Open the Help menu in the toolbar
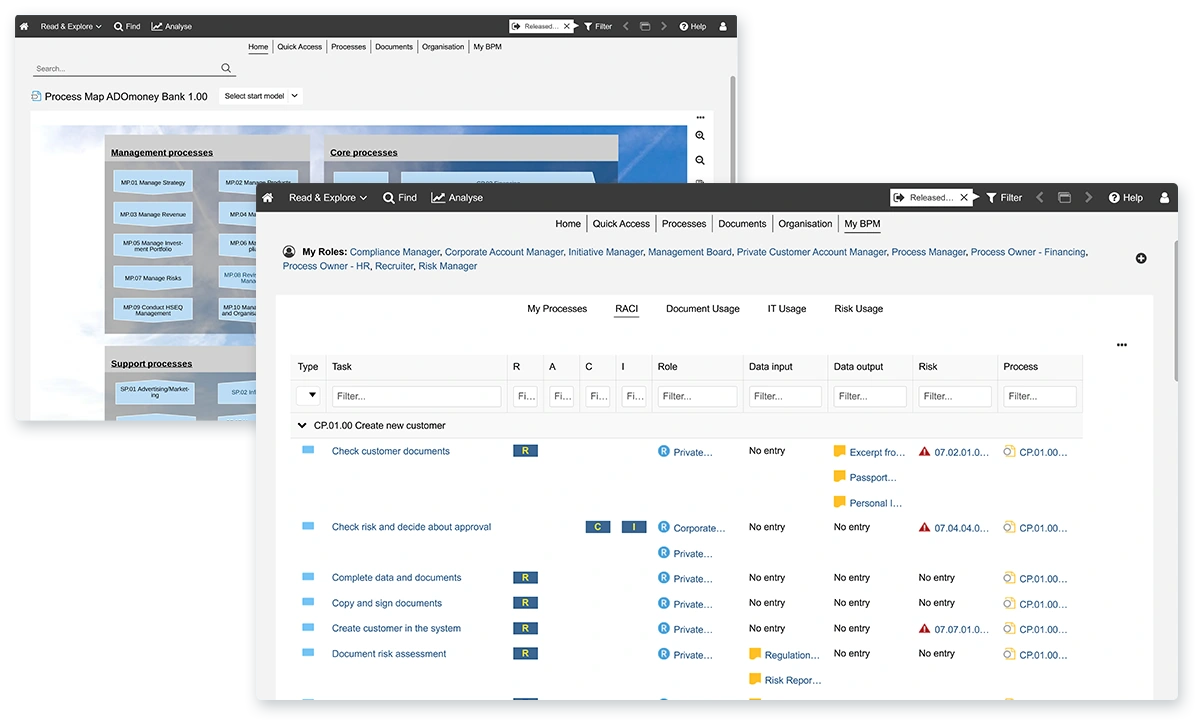This screenshot has height=720, width=1200. [x=1126, y=197]
